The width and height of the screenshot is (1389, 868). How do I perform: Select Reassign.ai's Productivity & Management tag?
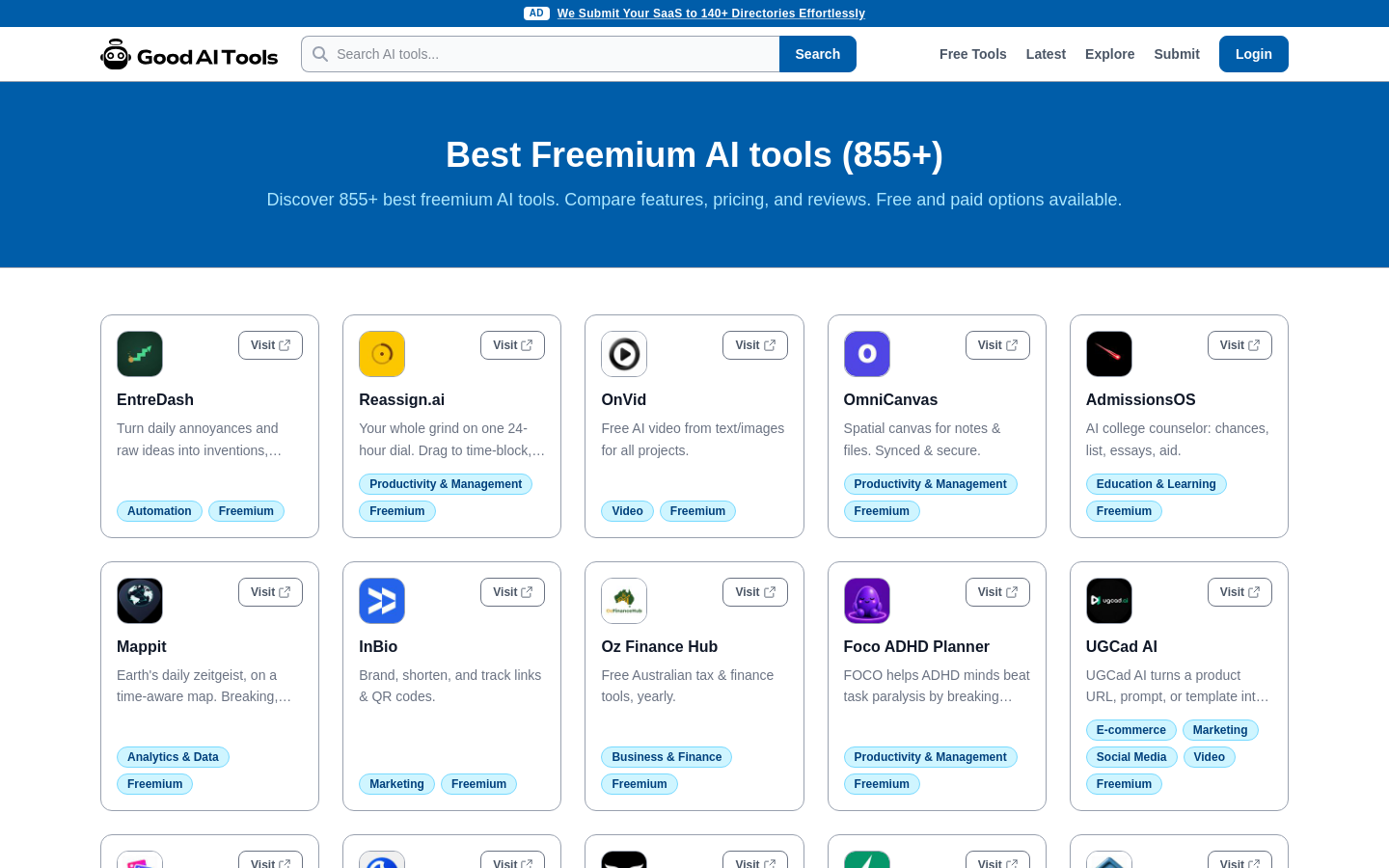coord(446,484)
